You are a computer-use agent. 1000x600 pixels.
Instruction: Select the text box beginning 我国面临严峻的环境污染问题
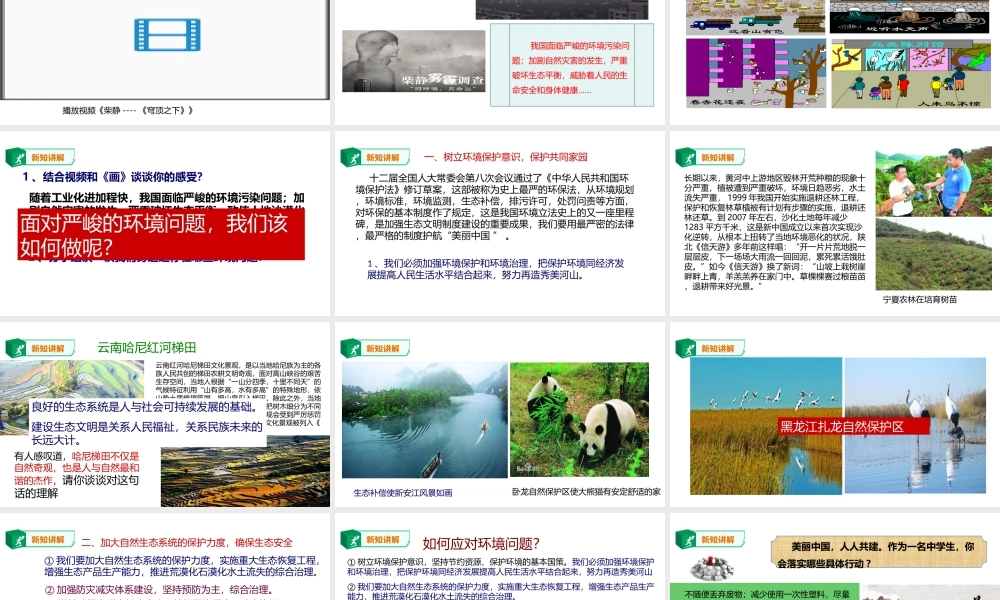coord(572,66)
